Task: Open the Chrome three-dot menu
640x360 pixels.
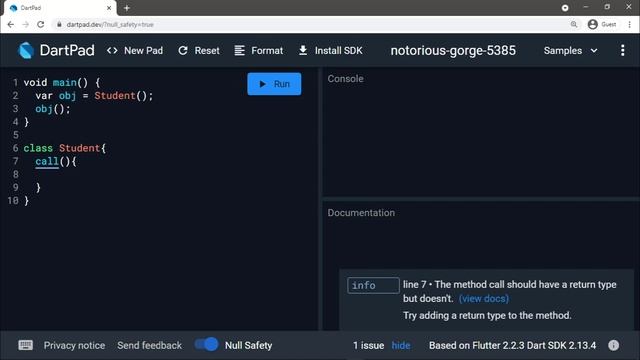Action: [629, 24]
